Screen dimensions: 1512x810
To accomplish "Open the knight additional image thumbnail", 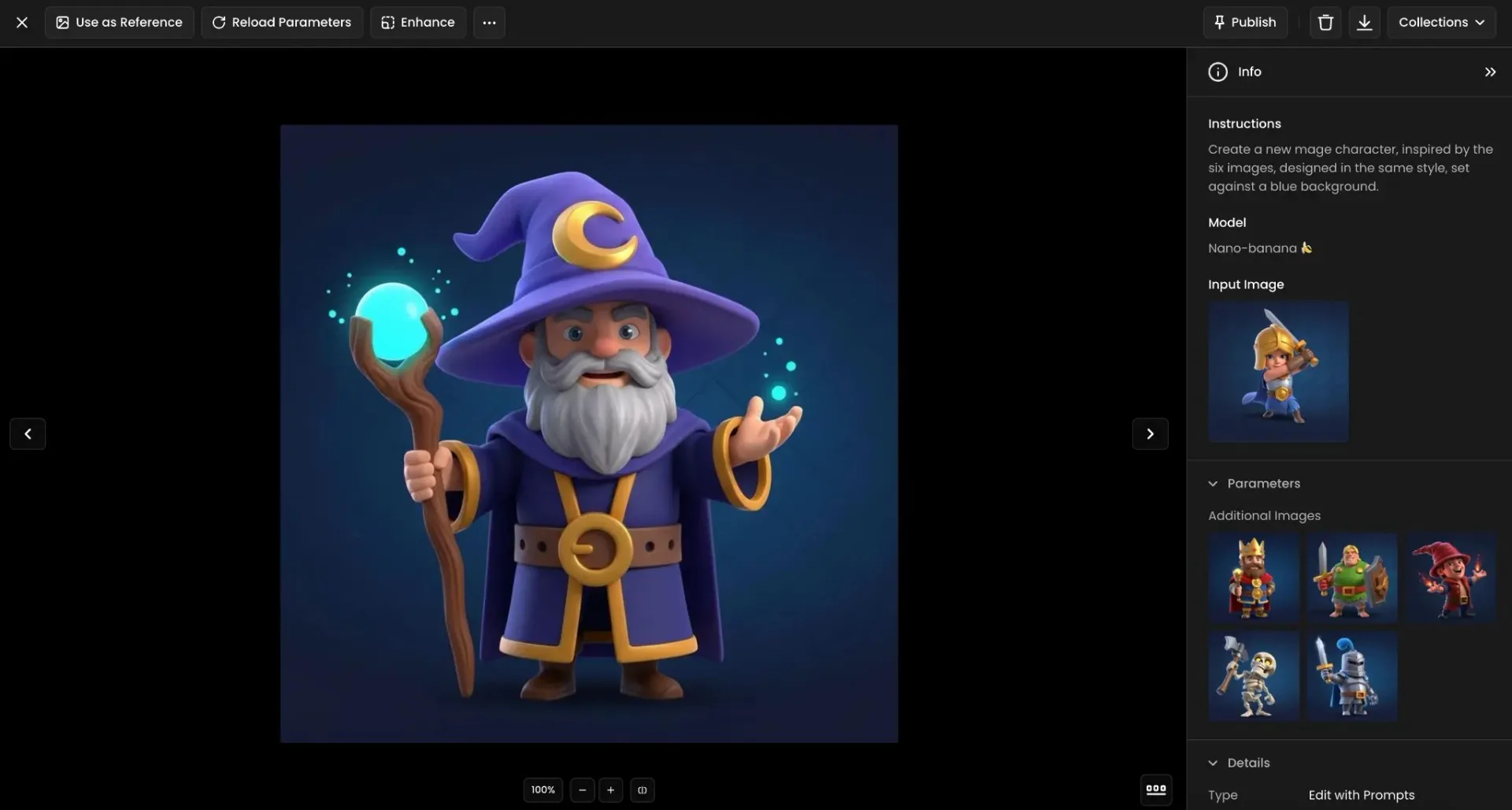I will point(1351,676).
